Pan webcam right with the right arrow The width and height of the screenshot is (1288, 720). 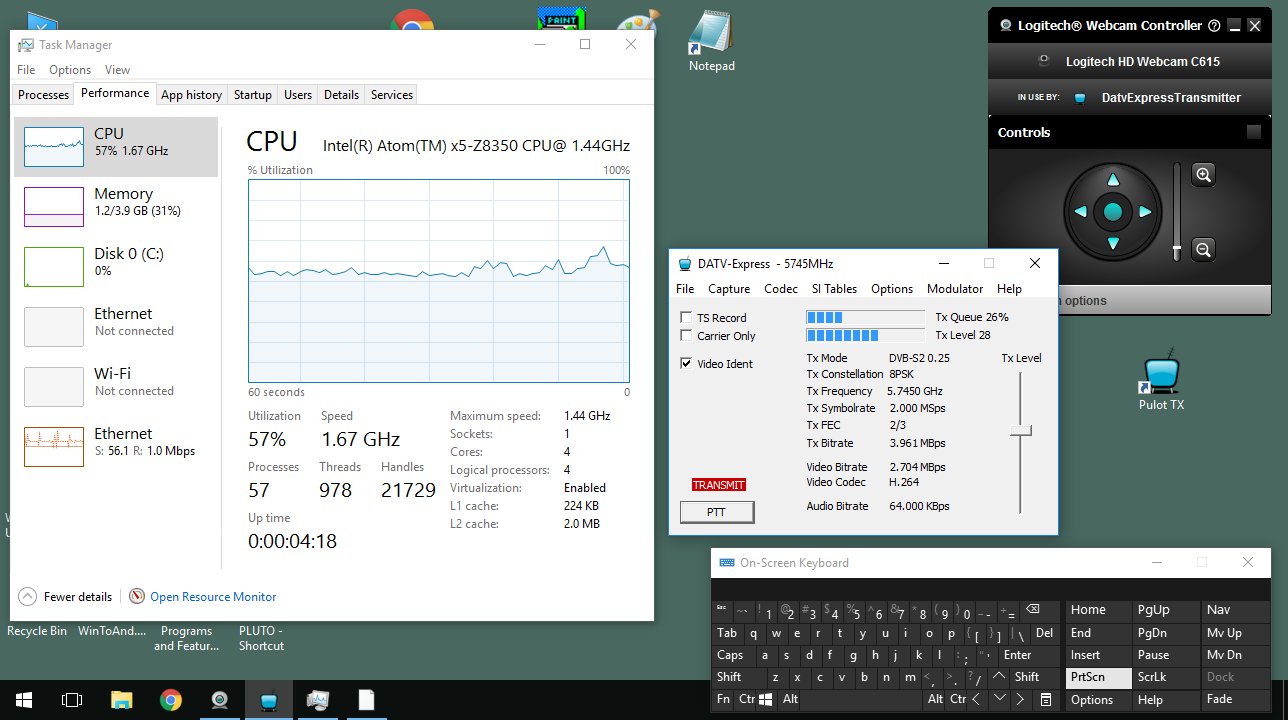1145,212
